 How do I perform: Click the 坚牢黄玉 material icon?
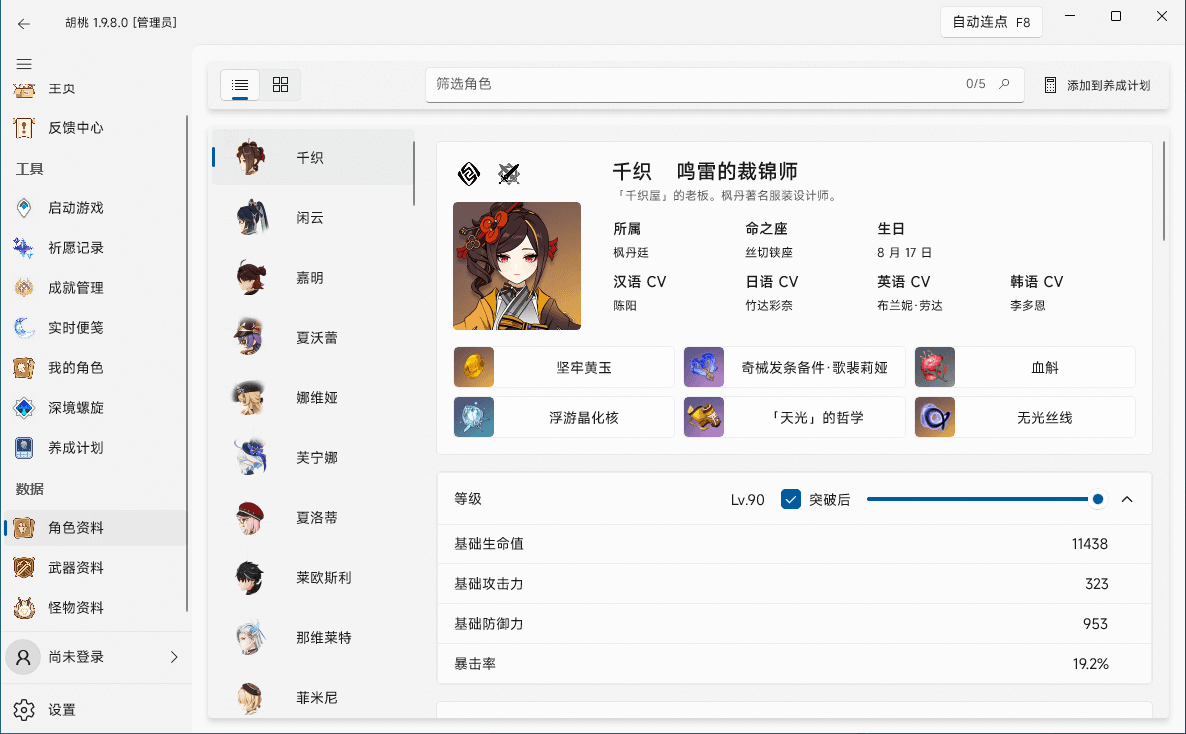click(x=473, y=367)
